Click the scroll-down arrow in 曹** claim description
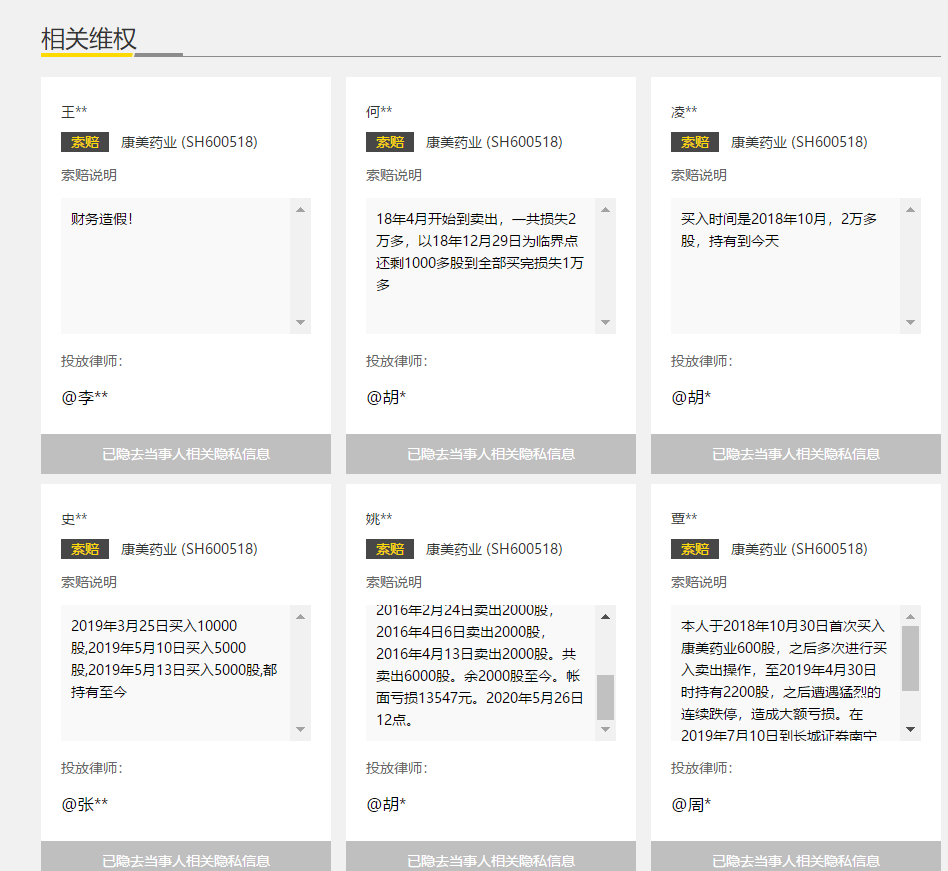Viewport: 948px width, 871px height. 911,730
